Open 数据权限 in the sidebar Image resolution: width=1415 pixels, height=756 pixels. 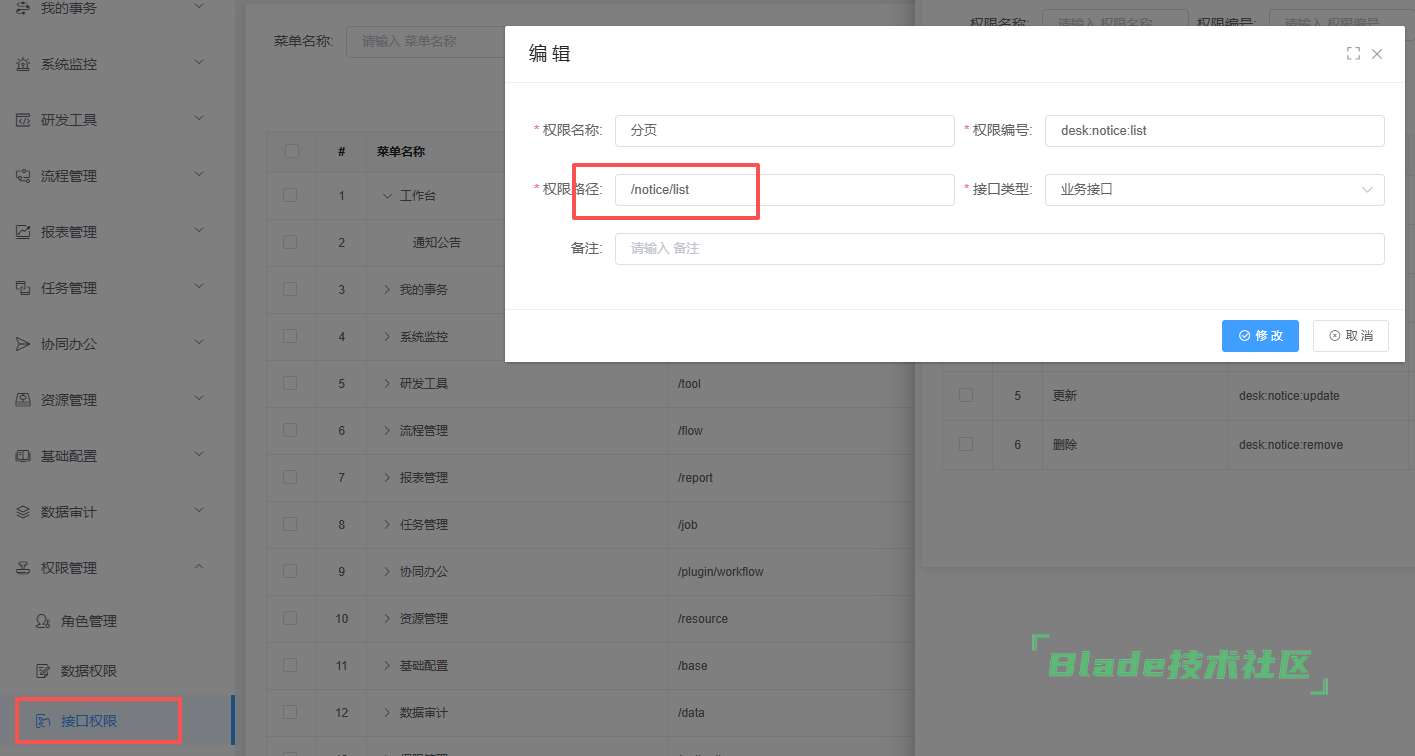(89, 671)
